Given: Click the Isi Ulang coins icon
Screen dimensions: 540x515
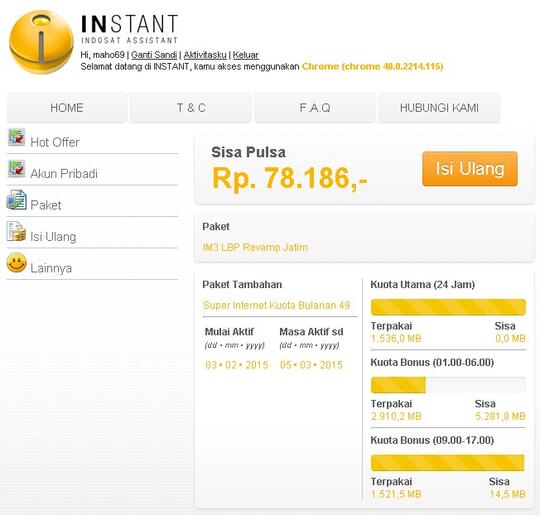Looking at the screenshot, I should tap(17, 231).
